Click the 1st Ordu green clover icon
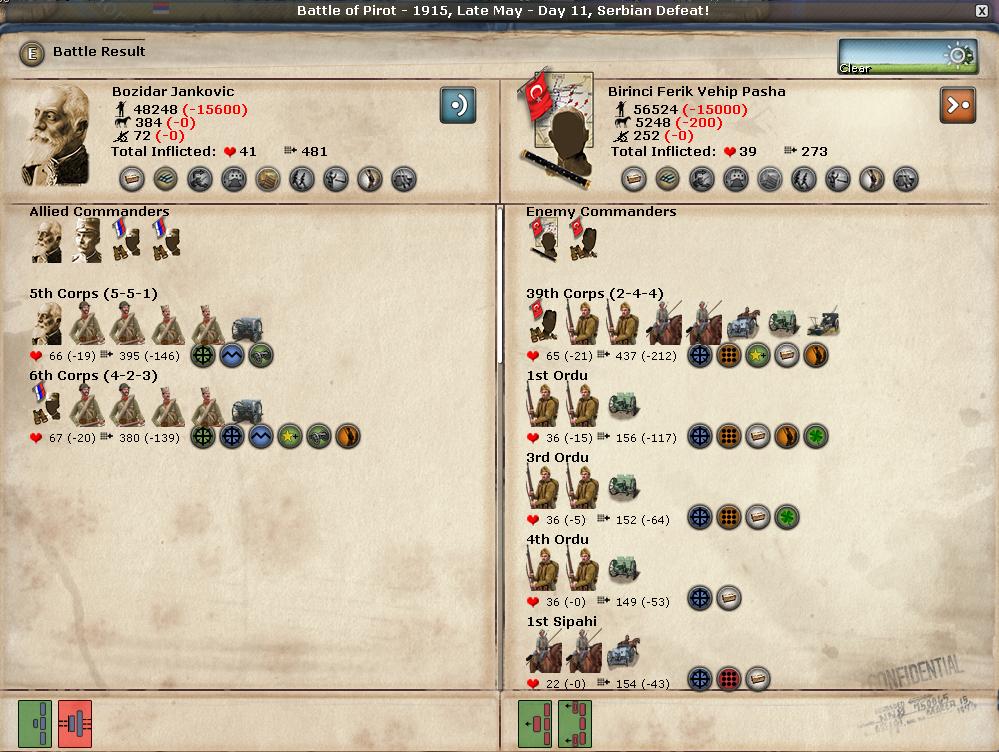 (x=816, y=437)
